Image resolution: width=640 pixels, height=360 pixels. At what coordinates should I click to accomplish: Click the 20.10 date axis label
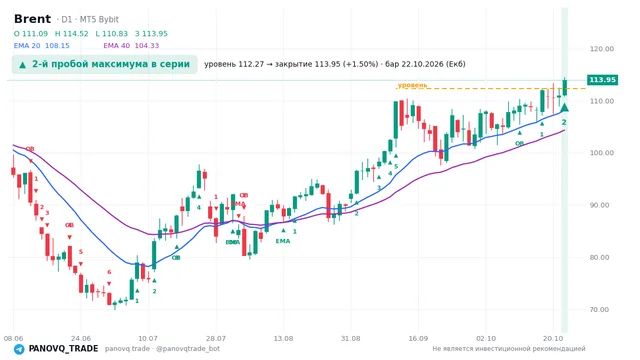coord(553,339)
